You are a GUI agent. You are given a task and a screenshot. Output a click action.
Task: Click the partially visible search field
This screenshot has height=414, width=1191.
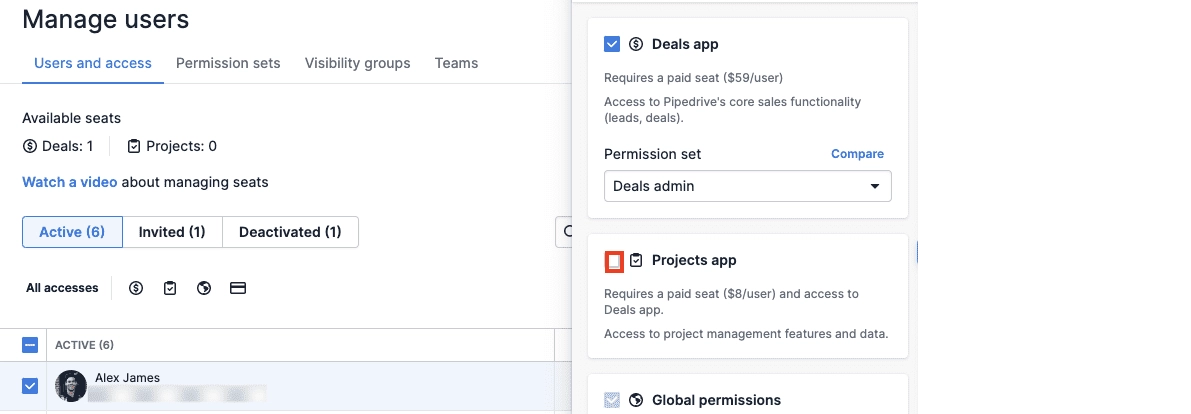click(x=564, y=232)
